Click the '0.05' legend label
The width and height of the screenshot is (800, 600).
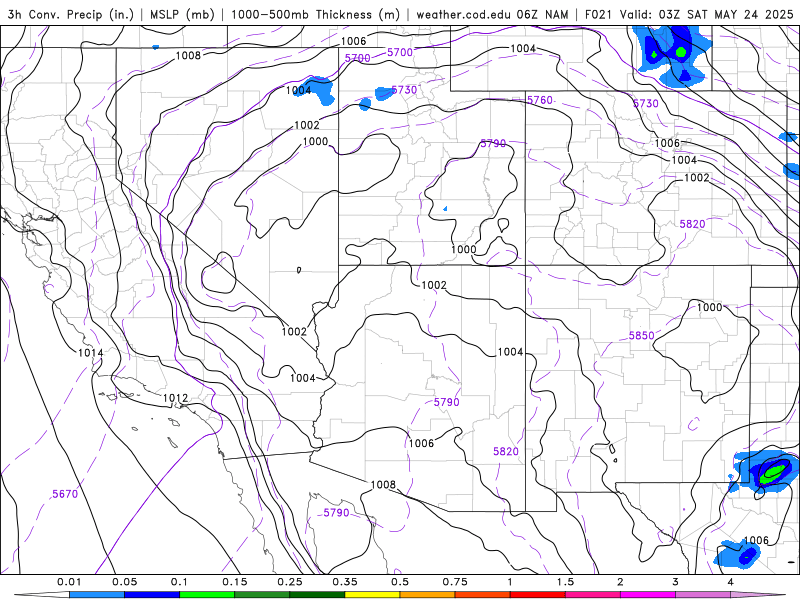(124, 582)
